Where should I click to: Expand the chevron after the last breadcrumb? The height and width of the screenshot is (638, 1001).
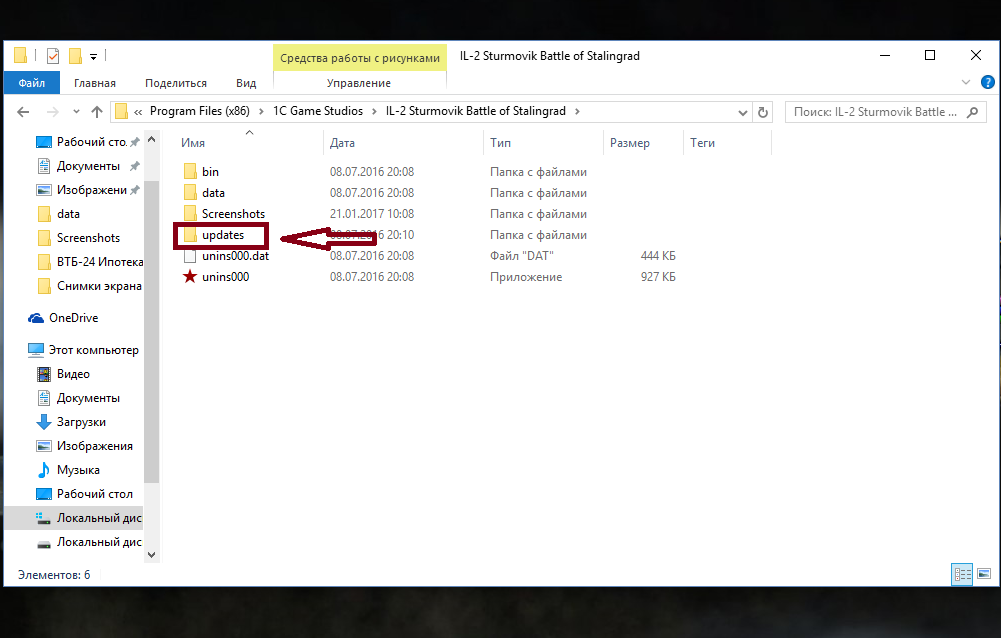pyautogui.click(x=577, y=111)
